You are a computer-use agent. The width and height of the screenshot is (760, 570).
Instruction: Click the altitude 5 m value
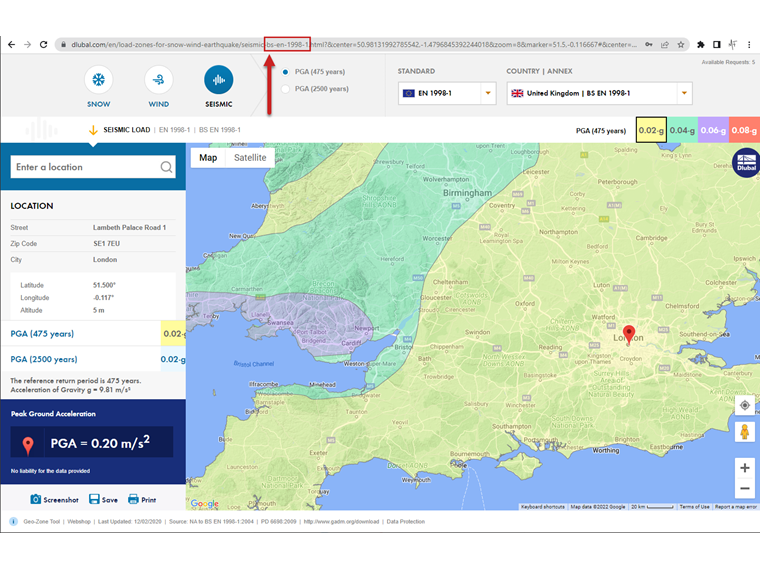98,310
